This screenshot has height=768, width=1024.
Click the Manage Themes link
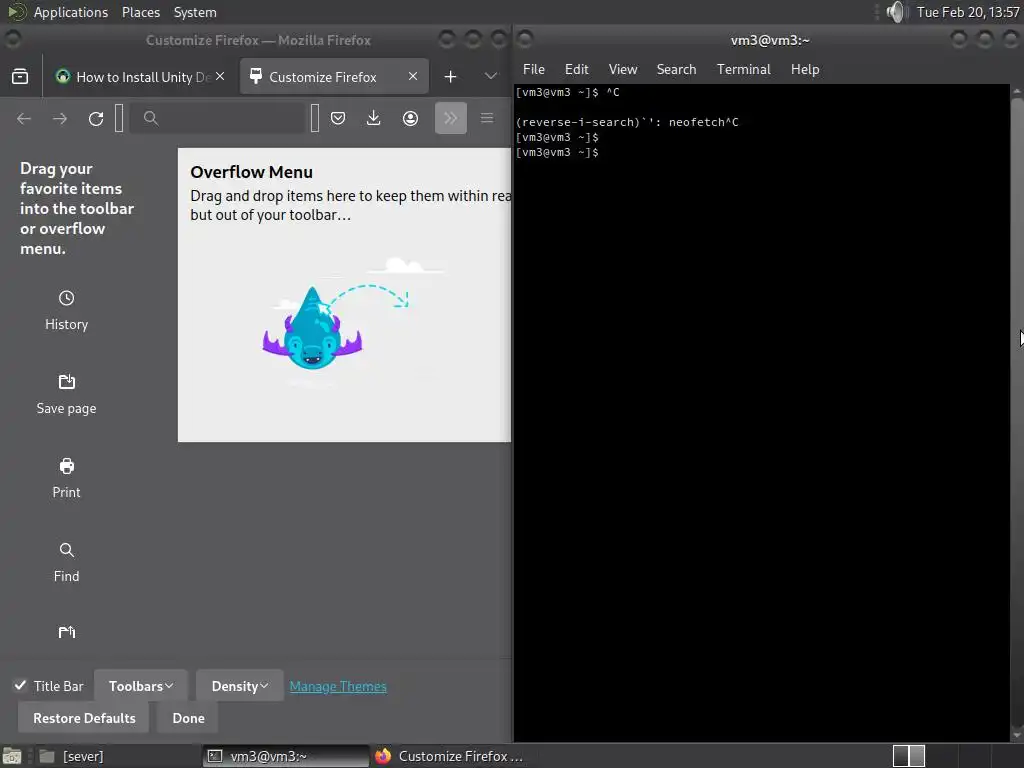[338, 686]
